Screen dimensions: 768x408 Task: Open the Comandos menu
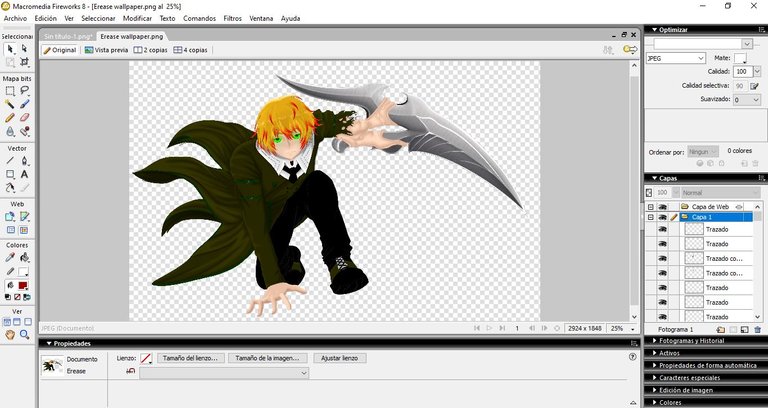click(x=199, y=19)
